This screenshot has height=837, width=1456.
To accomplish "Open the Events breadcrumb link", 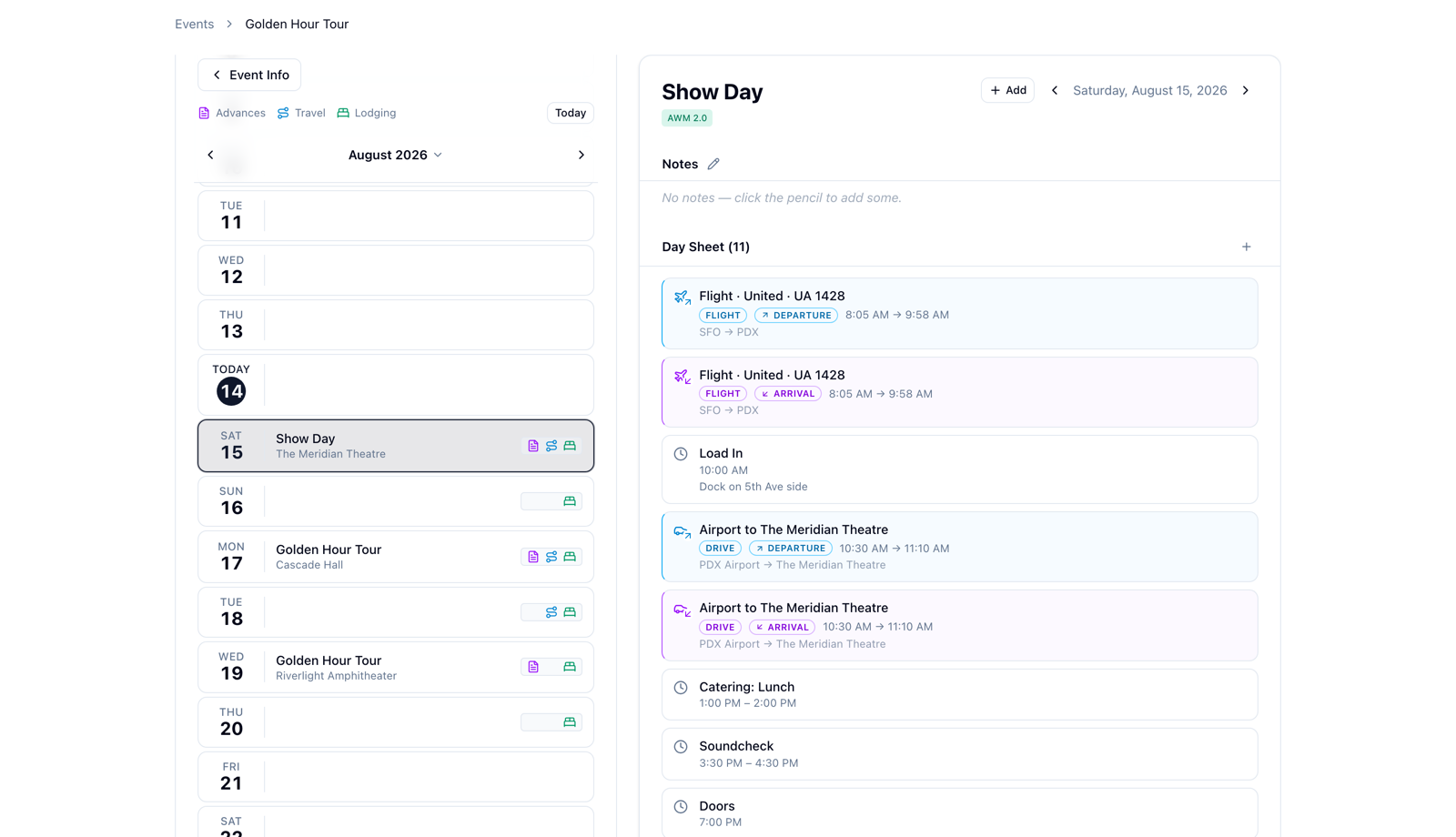I will (195, 24).
